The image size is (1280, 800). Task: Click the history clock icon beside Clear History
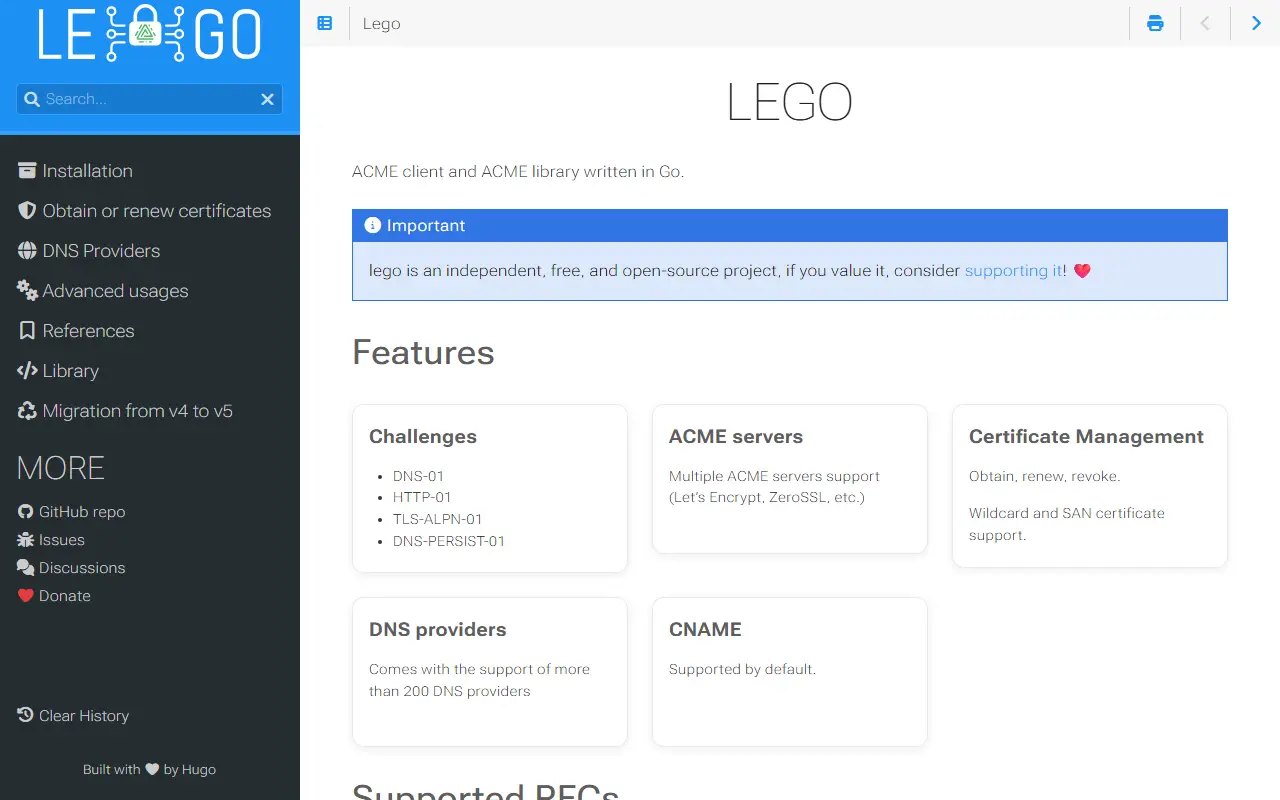tap(26, 715)
